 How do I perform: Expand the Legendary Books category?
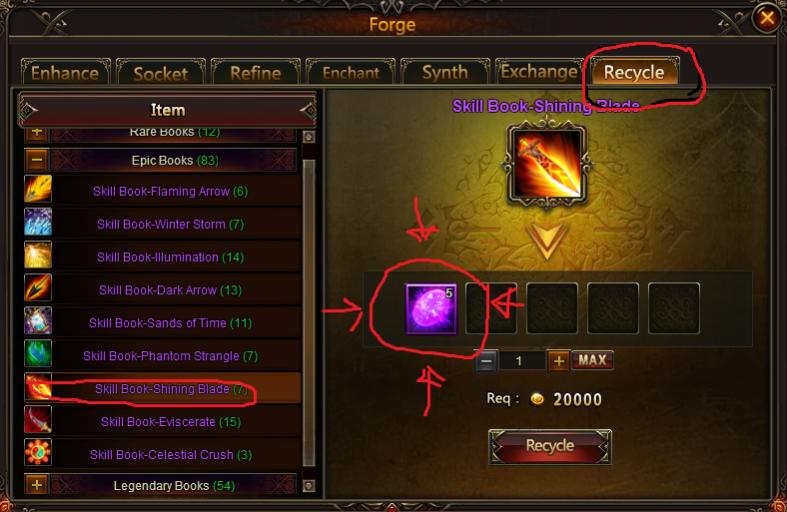tap(37, 485)
